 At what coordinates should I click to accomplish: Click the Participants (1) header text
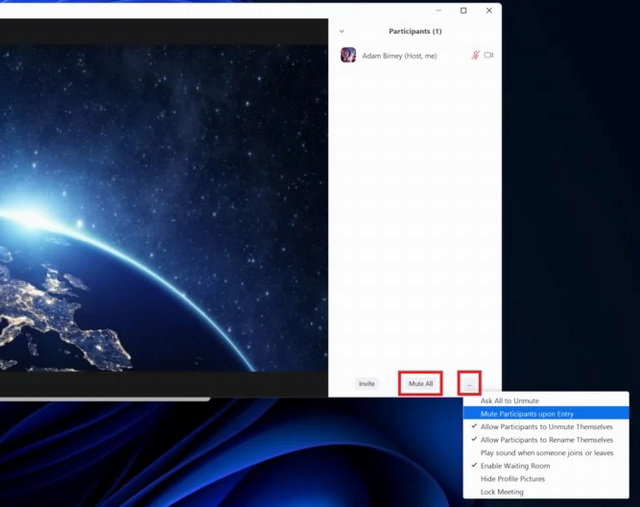[415, 31]
